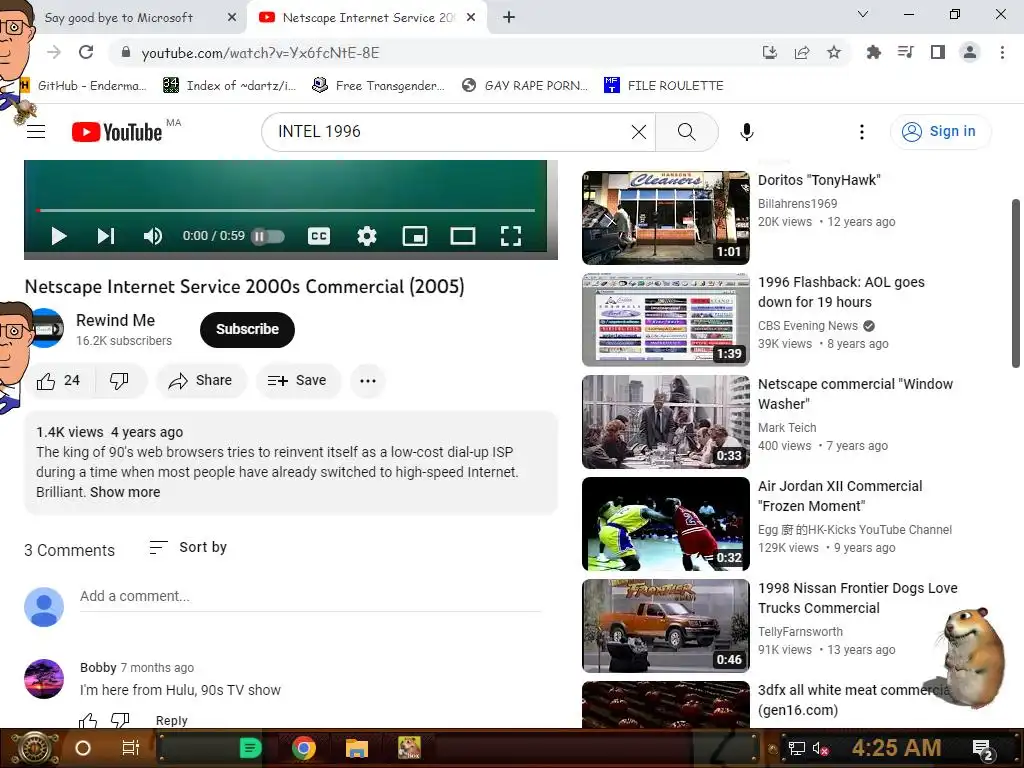Open more actions ellipsis under video

[368, 381]
